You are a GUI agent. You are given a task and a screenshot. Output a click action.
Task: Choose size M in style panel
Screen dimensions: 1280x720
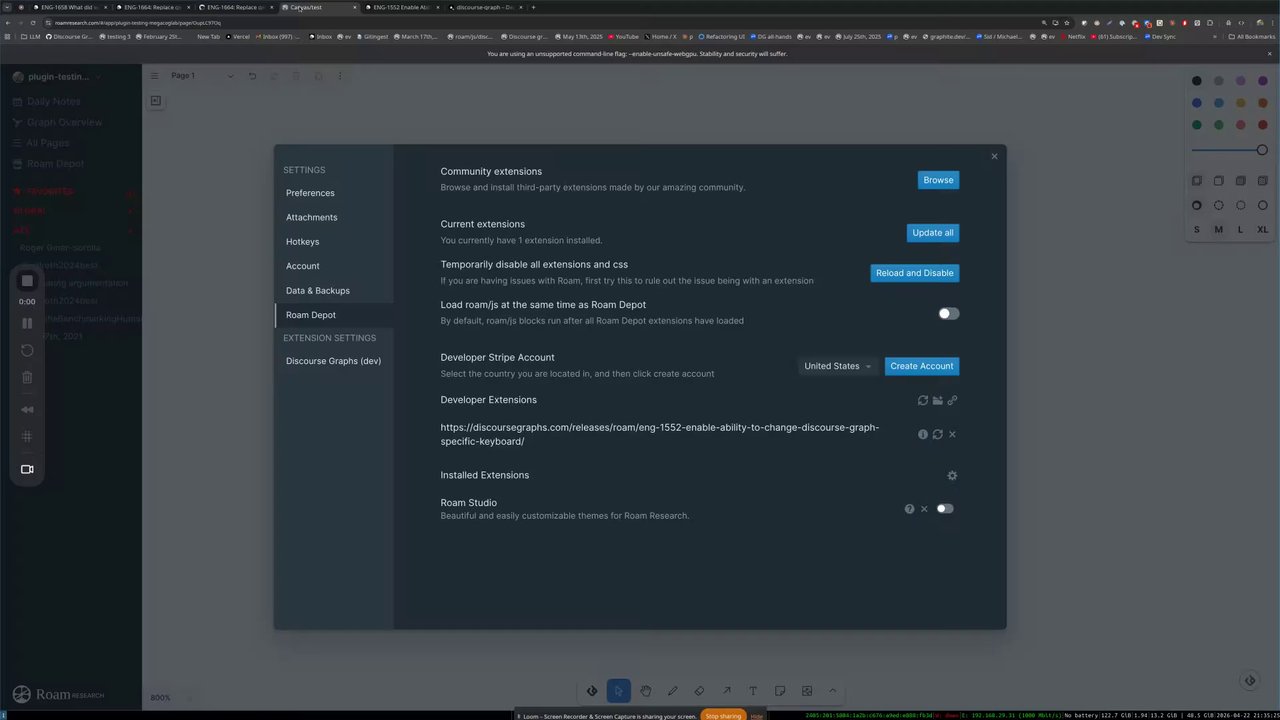click(1219, 230)
